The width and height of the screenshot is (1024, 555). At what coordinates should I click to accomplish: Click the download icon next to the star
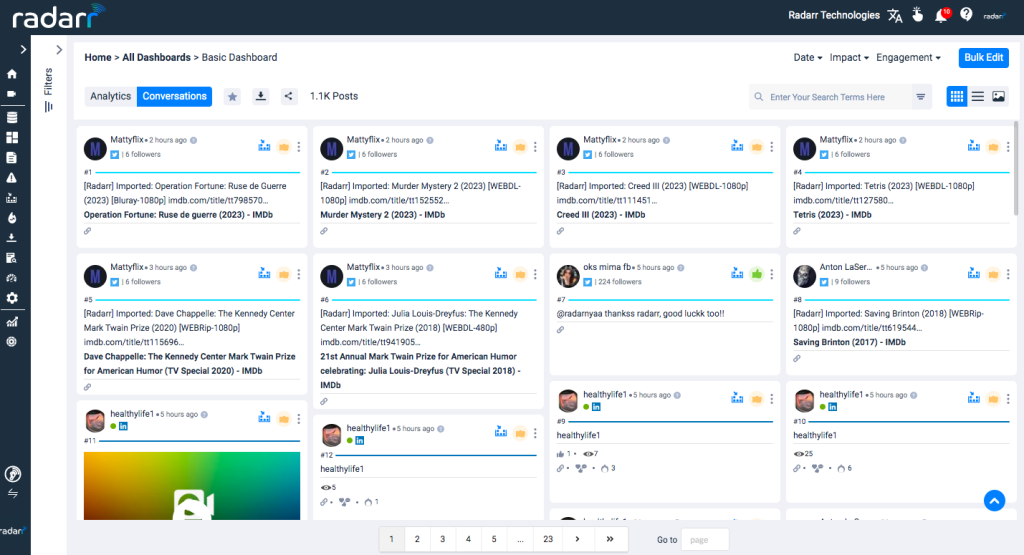coord(261,97)
